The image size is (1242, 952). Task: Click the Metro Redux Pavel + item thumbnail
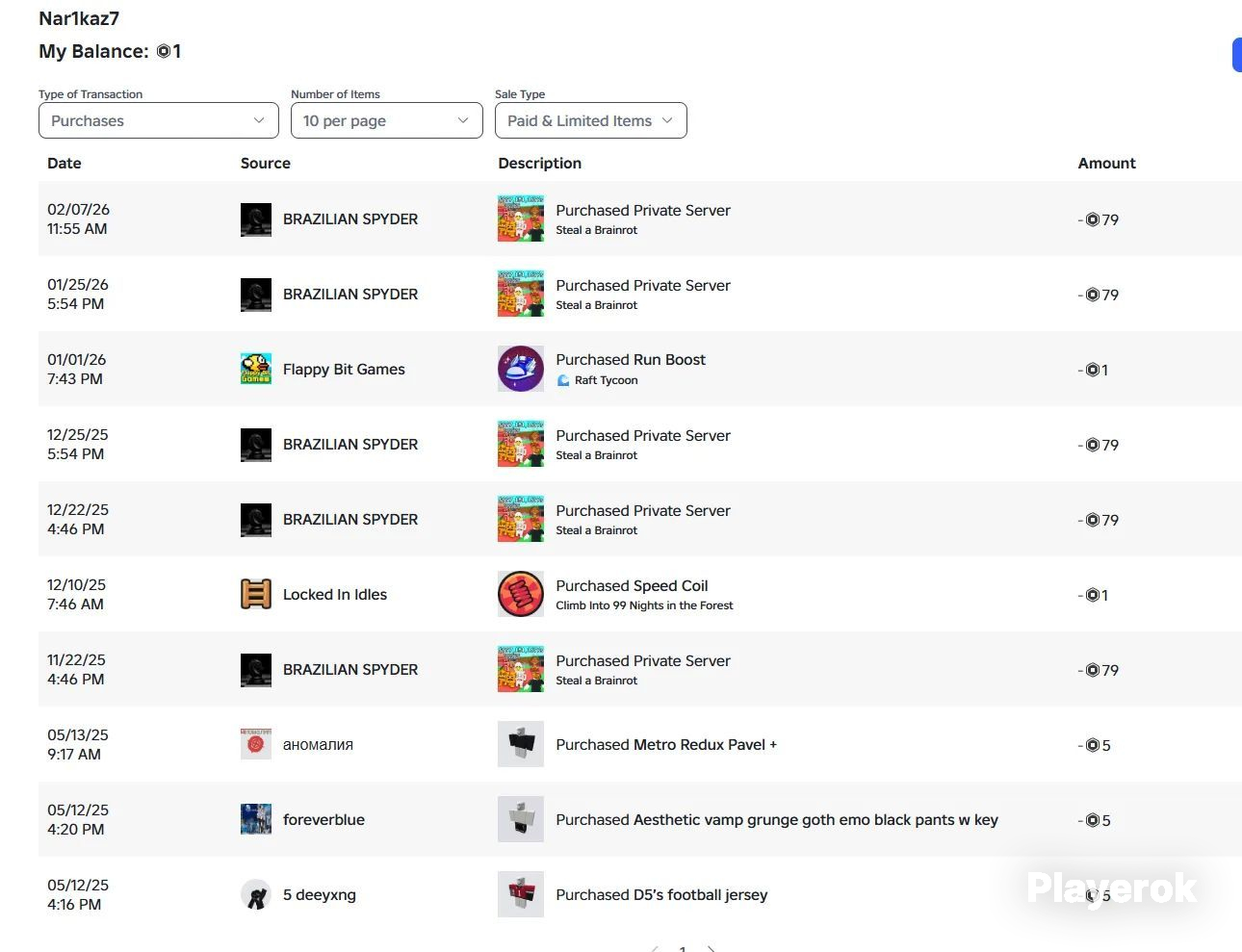pyautogui.click(x=521, y=744)
